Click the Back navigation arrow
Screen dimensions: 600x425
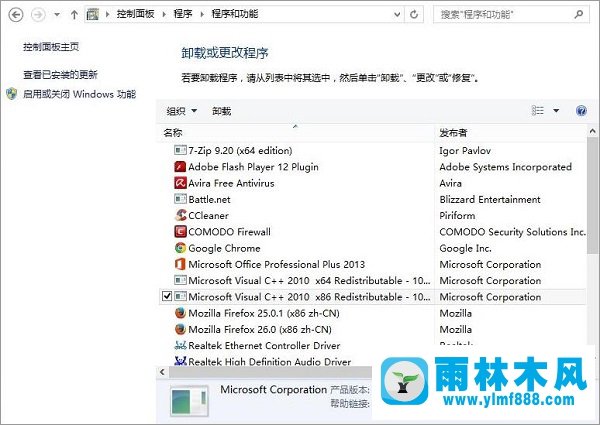click(x=16, y=15)
